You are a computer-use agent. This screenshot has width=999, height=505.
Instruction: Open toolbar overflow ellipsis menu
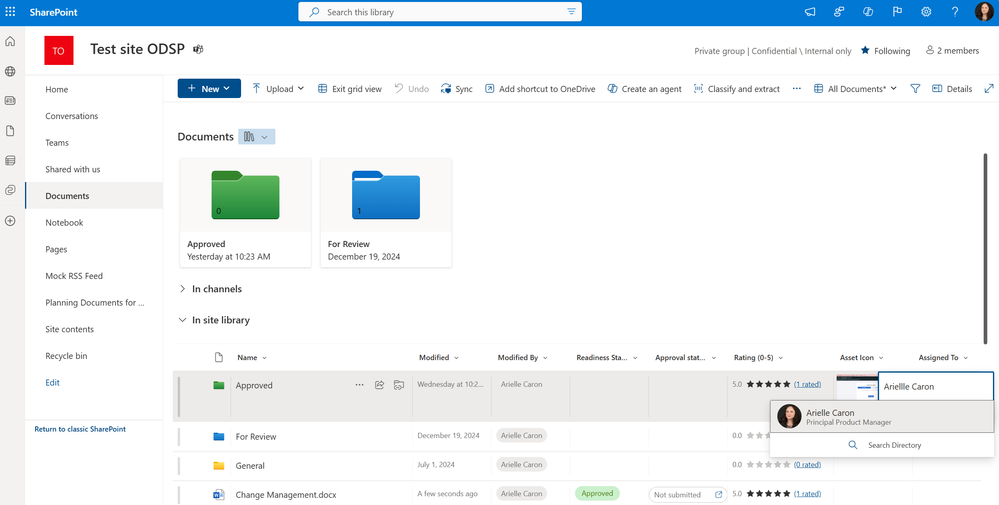point(796,89)
